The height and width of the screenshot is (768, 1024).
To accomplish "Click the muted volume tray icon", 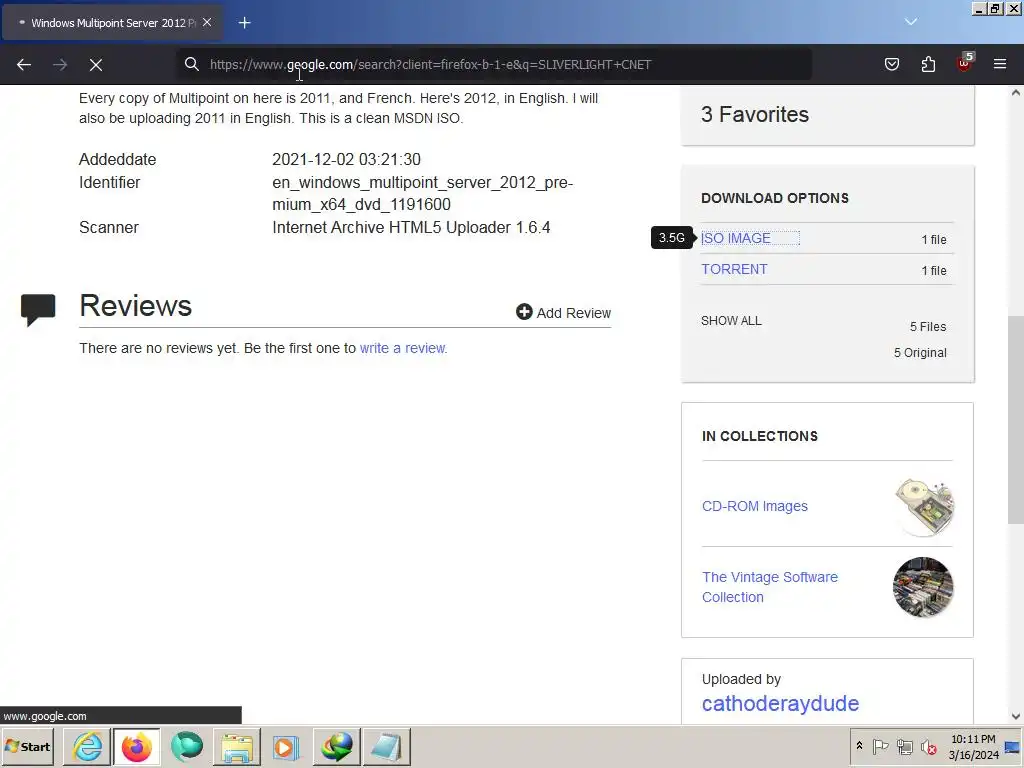I will click(928, 746).
